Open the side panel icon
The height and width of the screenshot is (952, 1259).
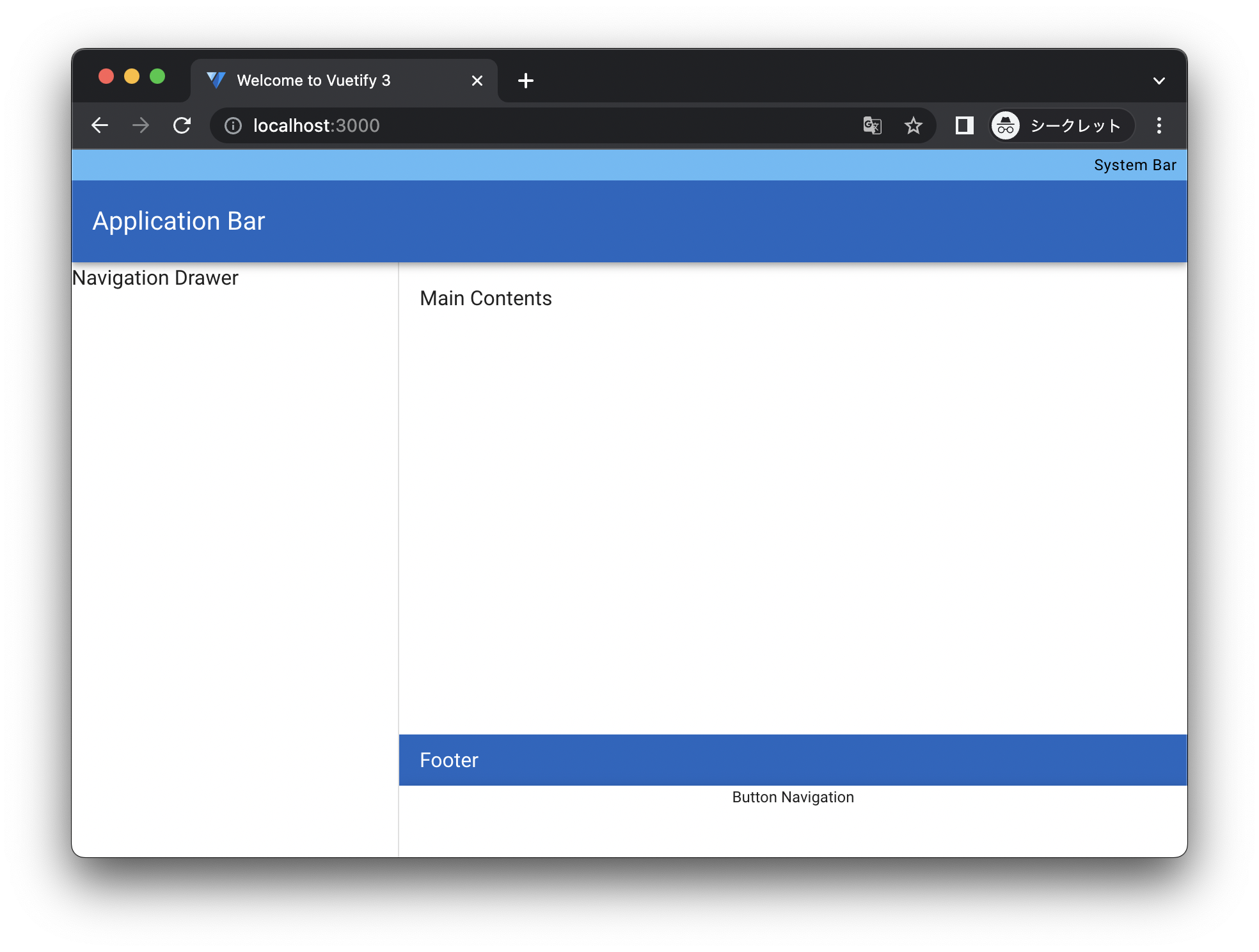click(x=965, y=125)
